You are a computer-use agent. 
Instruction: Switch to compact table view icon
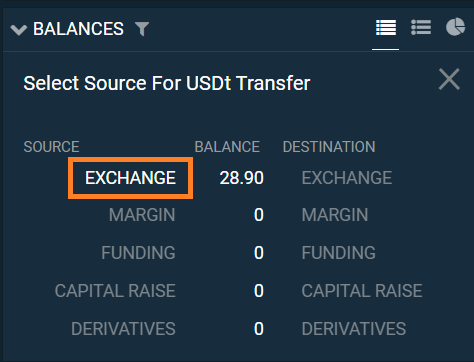point(386,28)
